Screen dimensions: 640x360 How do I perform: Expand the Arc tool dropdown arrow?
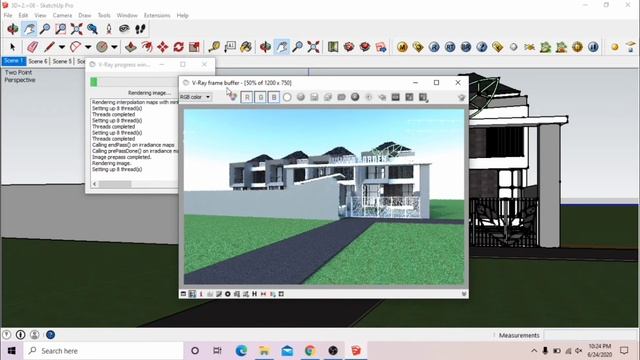[x=88, y=47]
